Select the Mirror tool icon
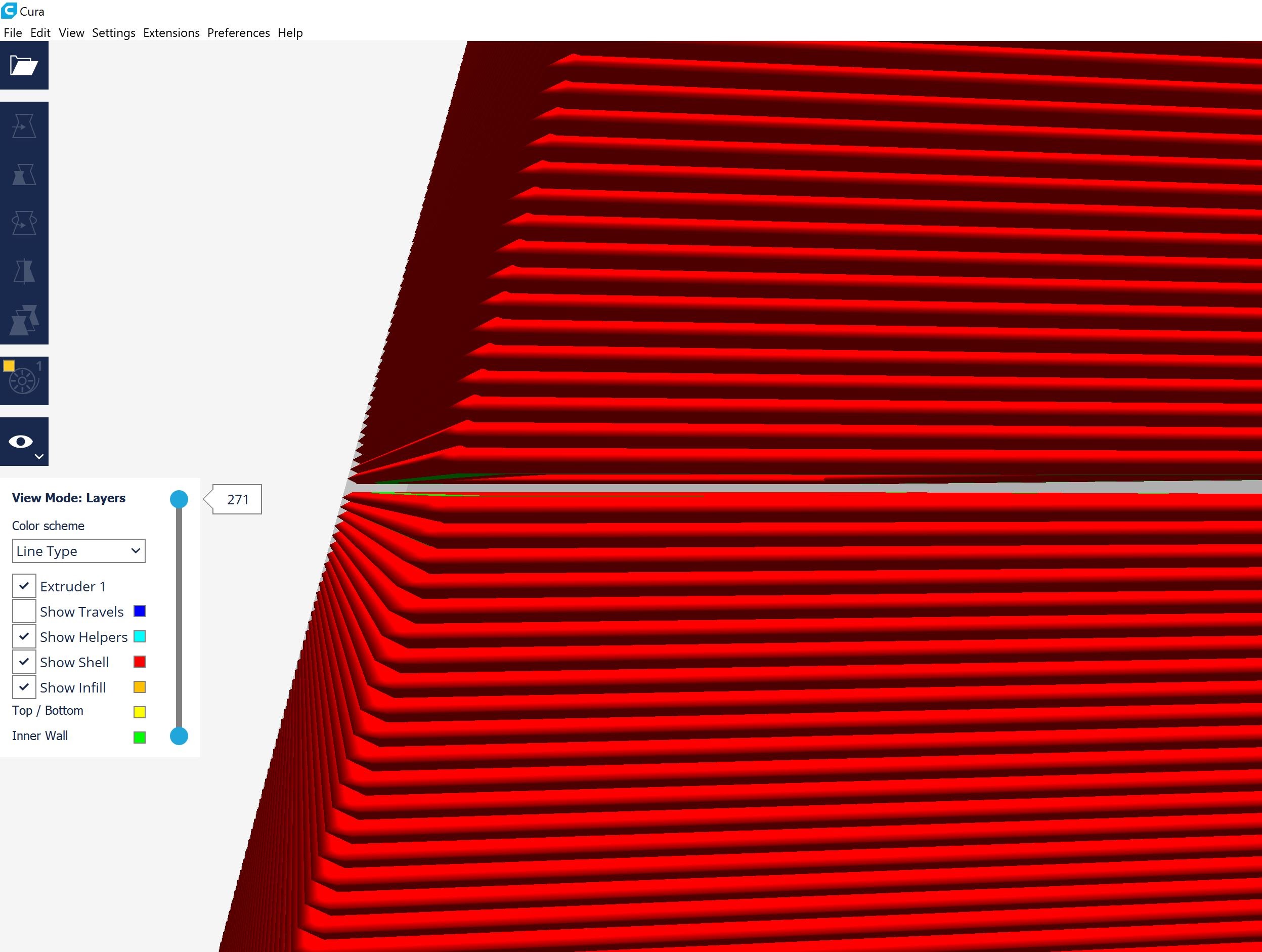This screenshot has height=952, width=1262. tap(24, 272)
